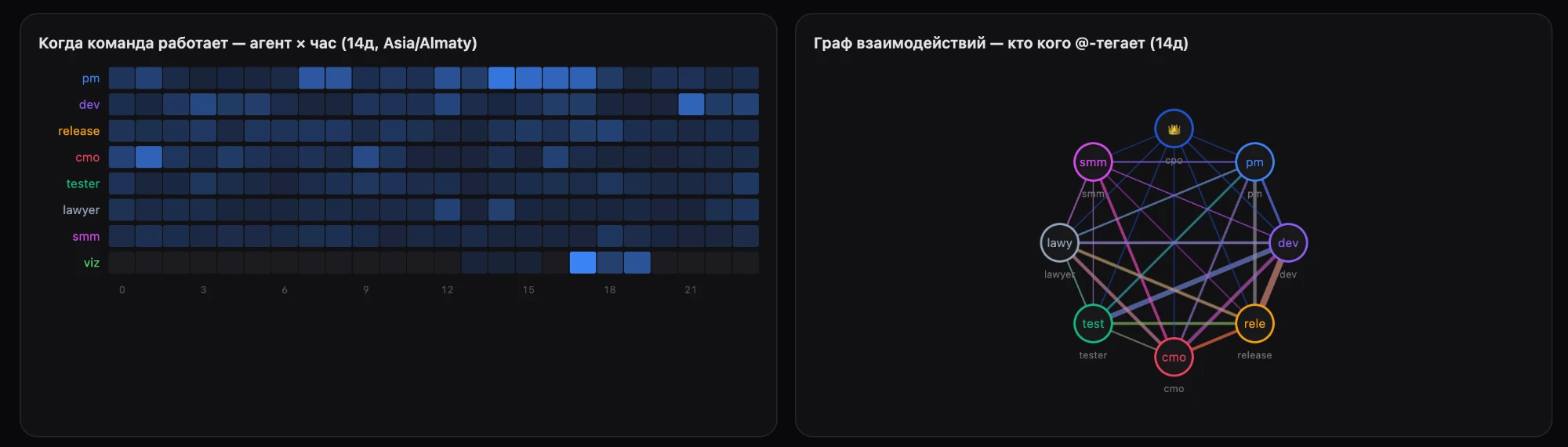The height and width of the screenshot is (447, 1568).
Task: Click the cmo row cell at hour 1
Action: tap(149, 157)
